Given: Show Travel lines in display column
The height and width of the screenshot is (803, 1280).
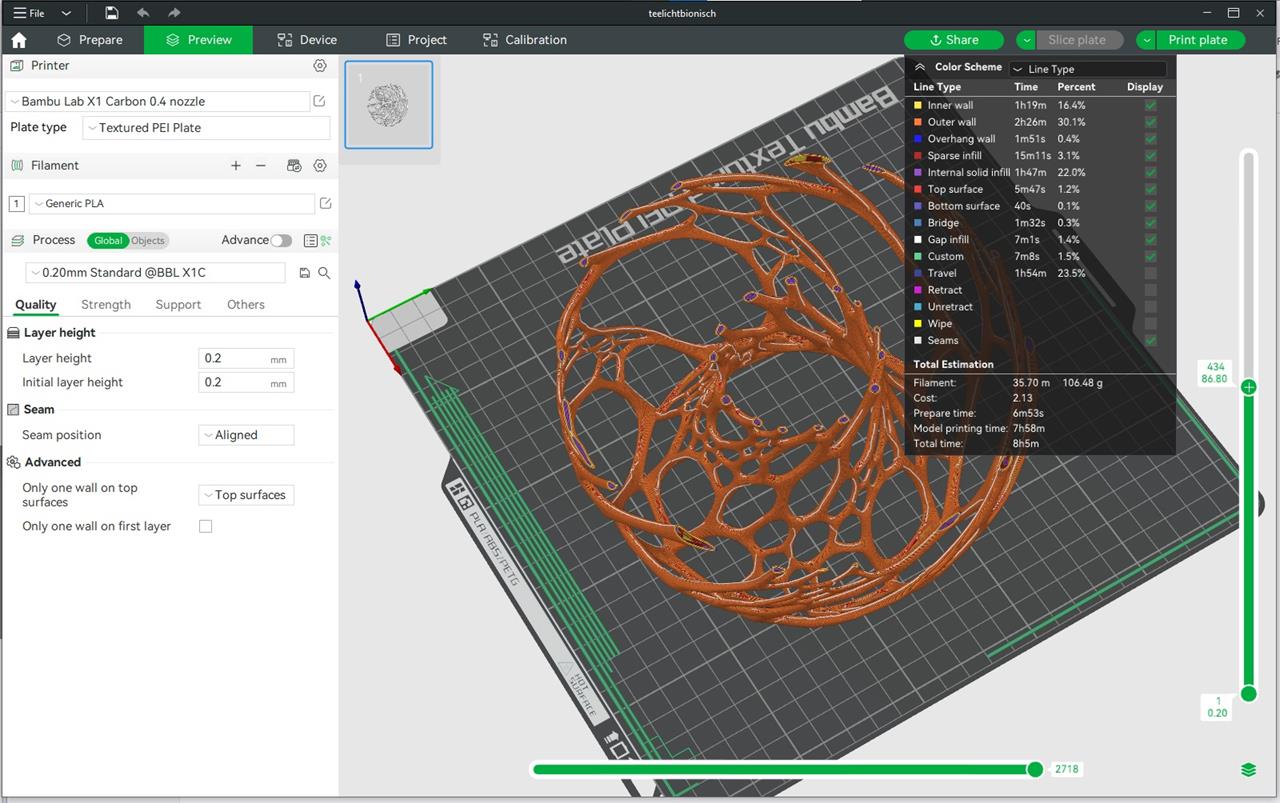Looking at the screenshot, I should (1151, 273).
